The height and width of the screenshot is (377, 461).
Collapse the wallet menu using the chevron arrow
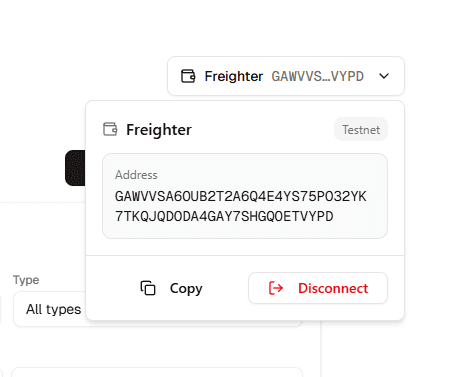384,76
